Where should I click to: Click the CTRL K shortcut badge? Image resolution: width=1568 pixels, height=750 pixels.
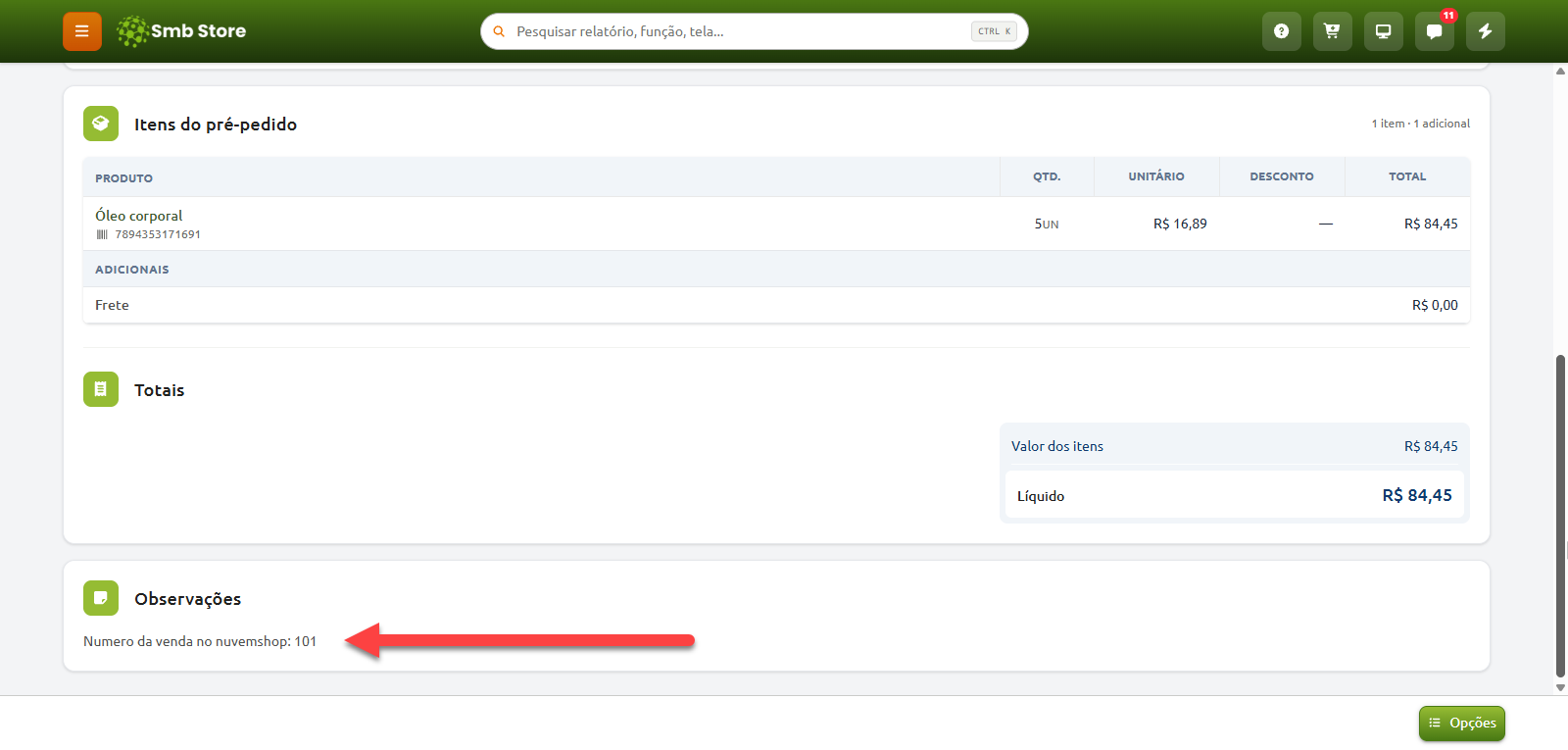pyautogui.click(x=994, y=31)
